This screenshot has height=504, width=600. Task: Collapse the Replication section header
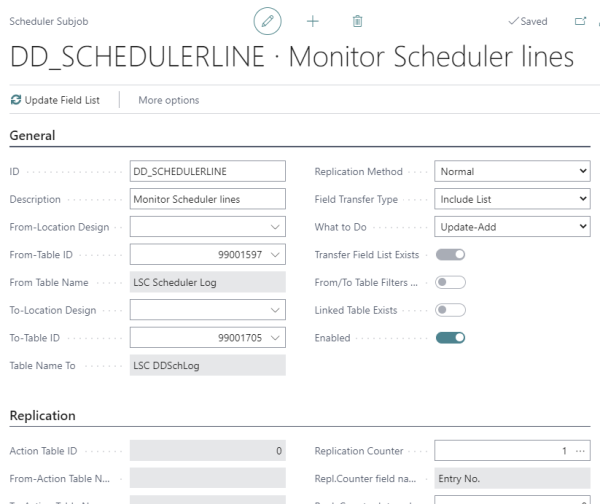tap(42, 416)
